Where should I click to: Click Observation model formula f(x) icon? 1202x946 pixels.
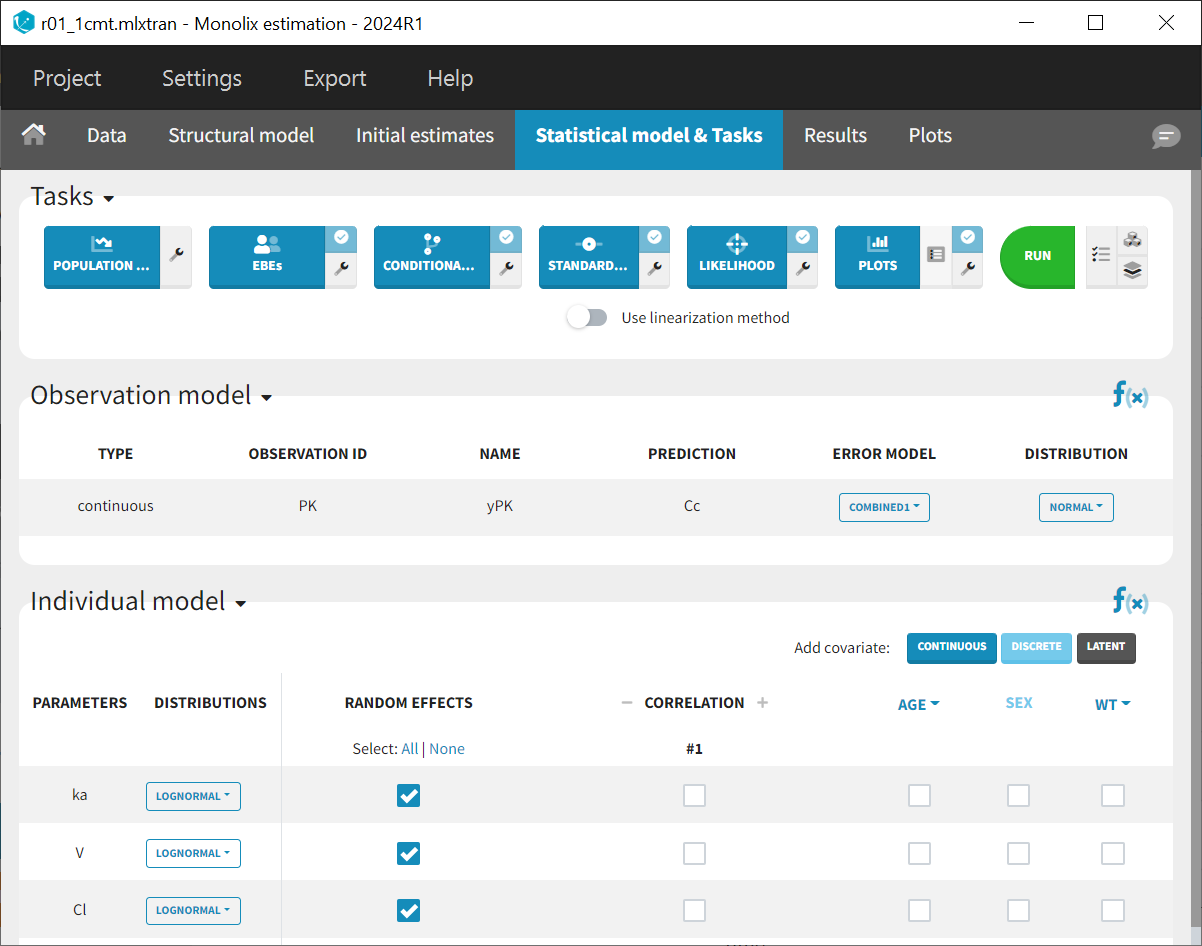[x=1130, y=395]
